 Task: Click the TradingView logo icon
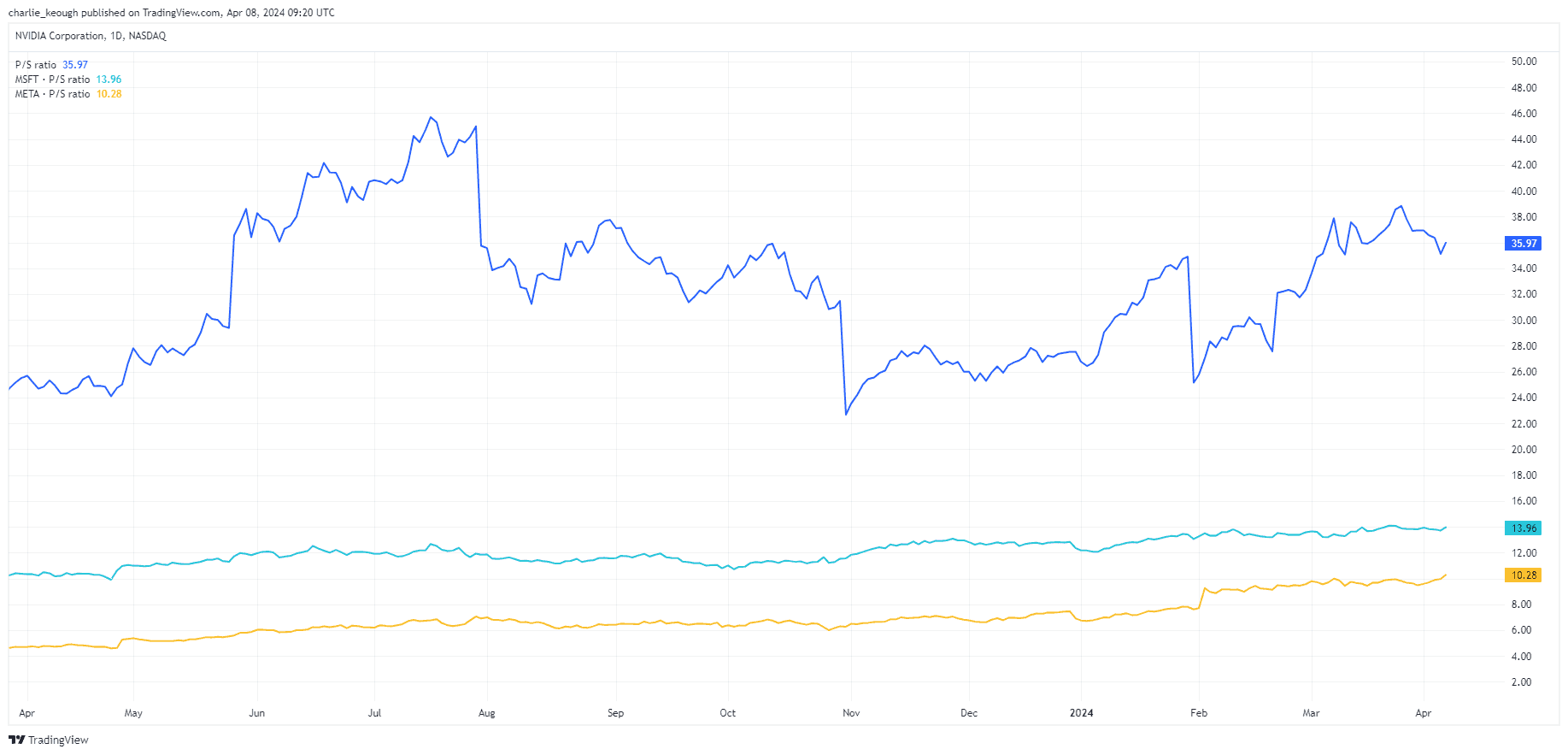pyautogui.click(x=16, y=740)
